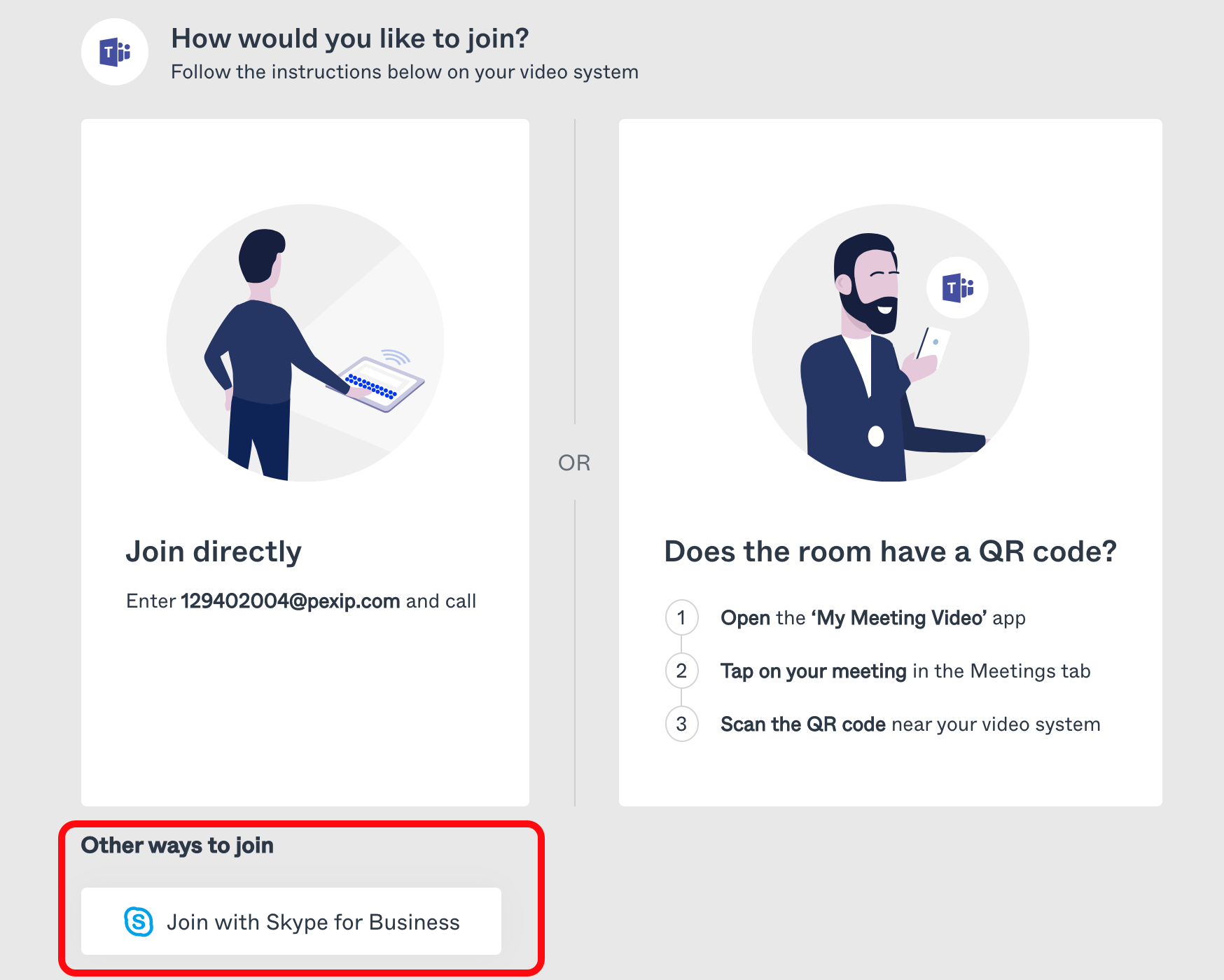
Task: Click the 'Open the My Meeting Video app' step text
Action: pos(872,618)
